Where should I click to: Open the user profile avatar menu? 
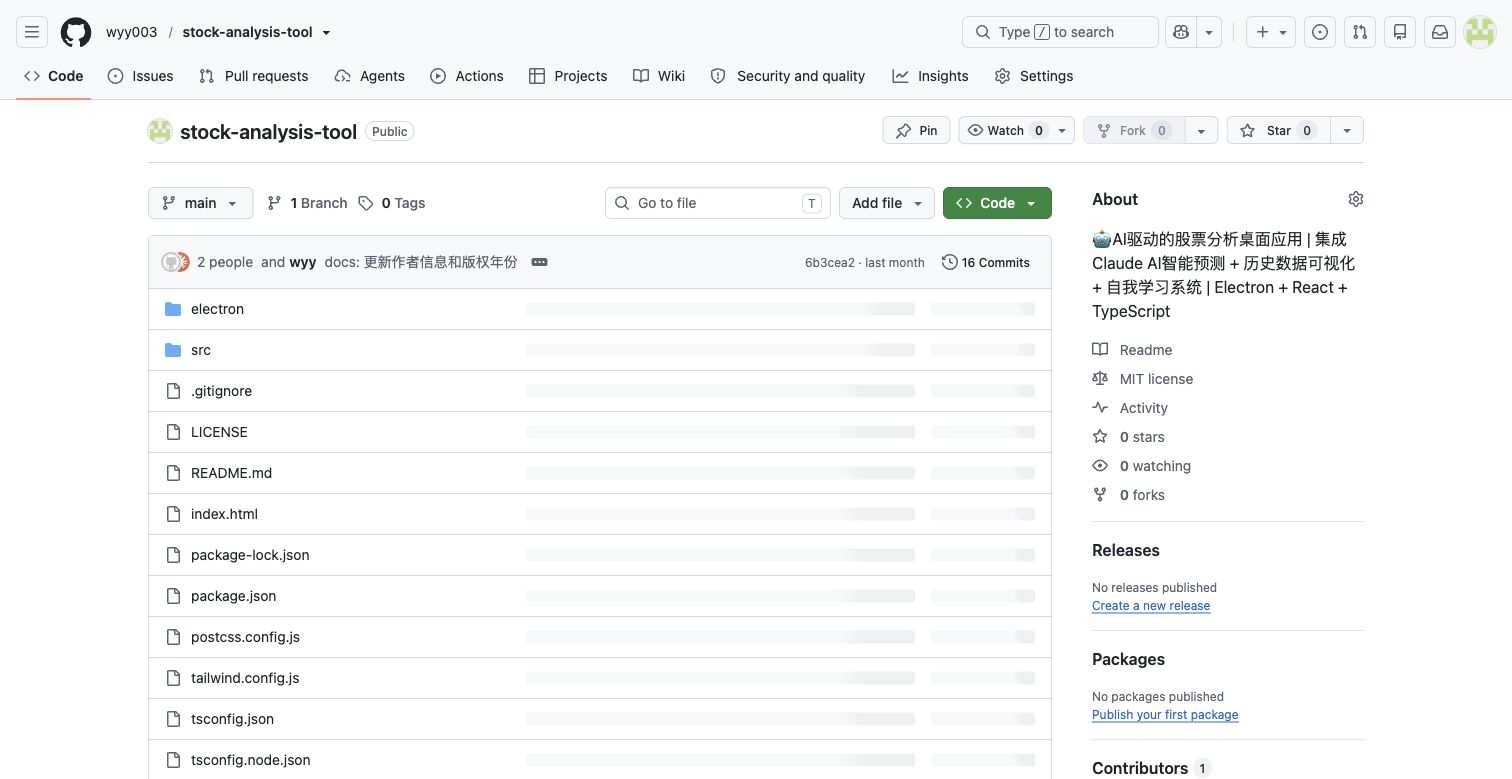[x=1480, y=32]
